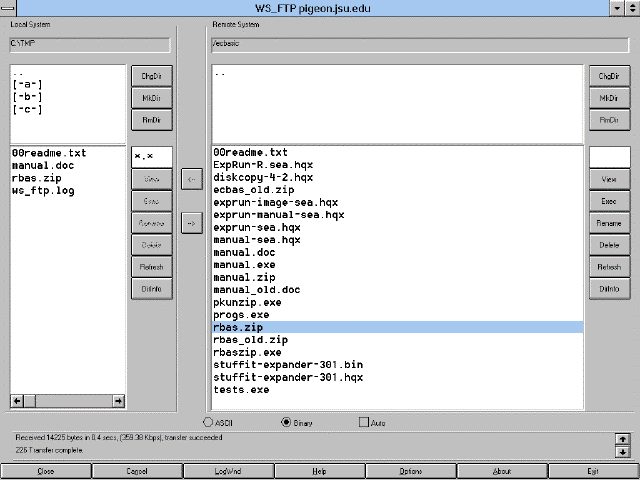
Task: Click the Exit button
Action: [593, 471]
